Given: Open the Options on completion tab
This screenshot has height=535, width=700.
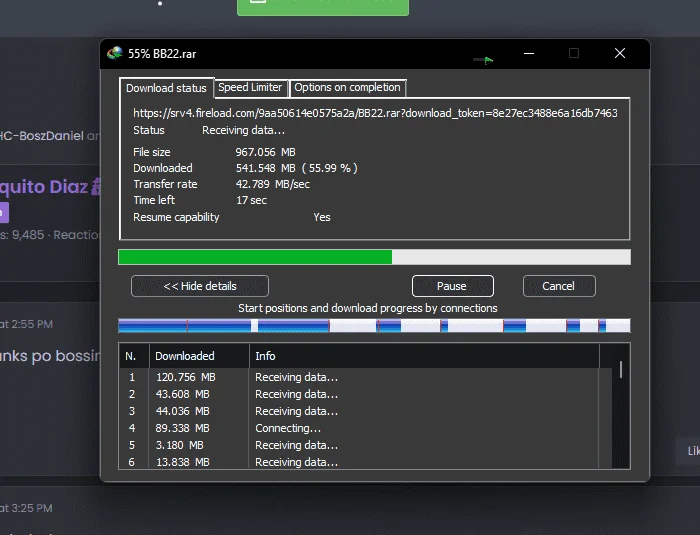Looking at the screenshot, I should 347,87.
